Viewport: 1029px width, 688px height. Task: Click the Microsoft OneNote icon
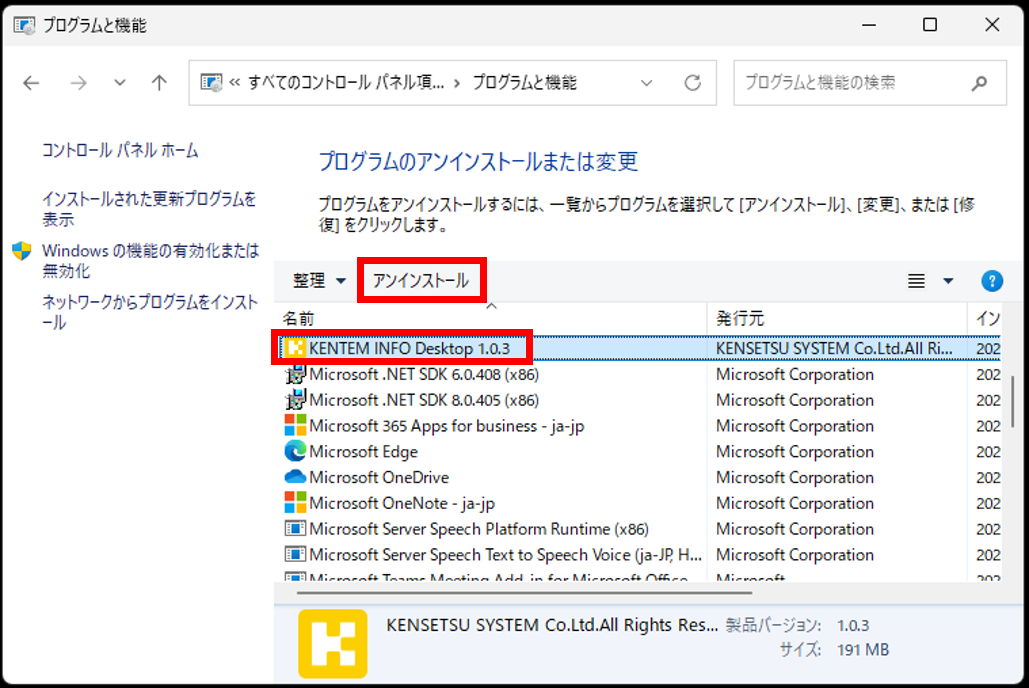click(294, 503)
